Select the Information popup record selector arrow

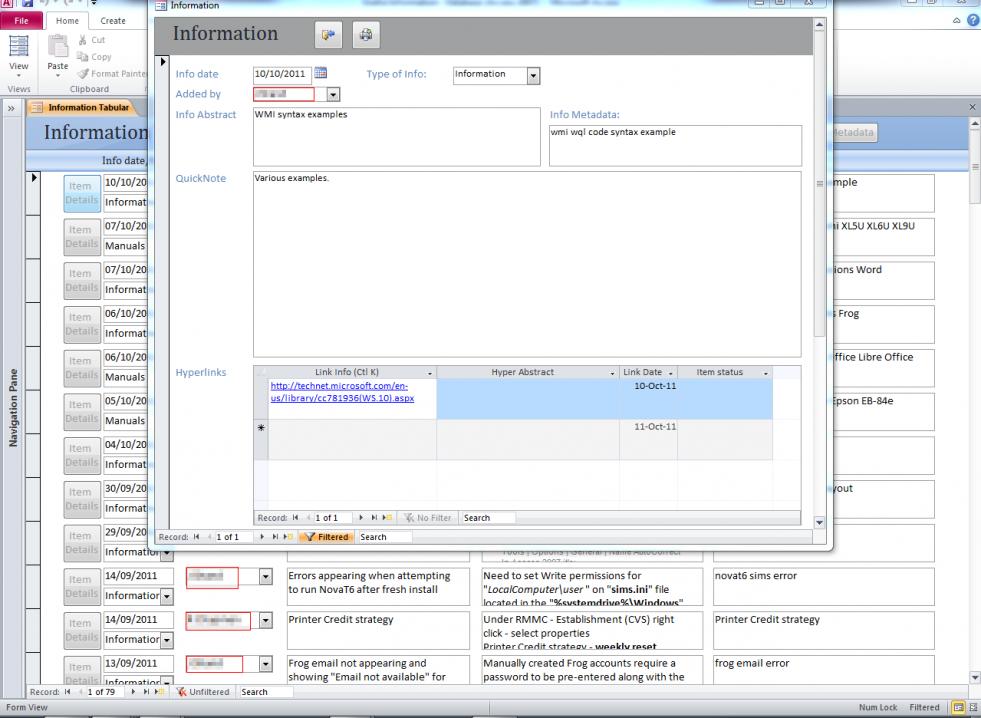(x=162, y=61)
